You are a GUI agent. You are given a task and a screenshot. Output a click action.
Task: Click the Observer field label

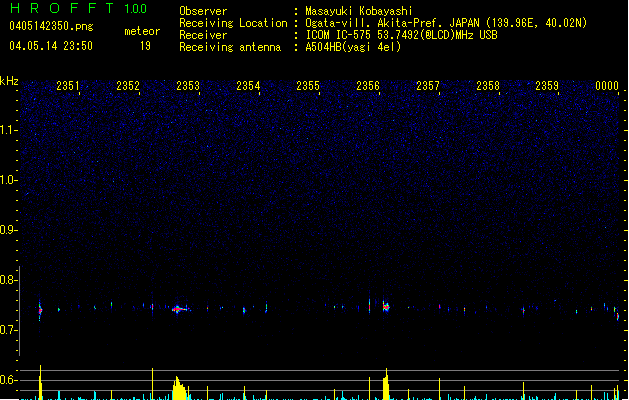click(x=203, y=11)
